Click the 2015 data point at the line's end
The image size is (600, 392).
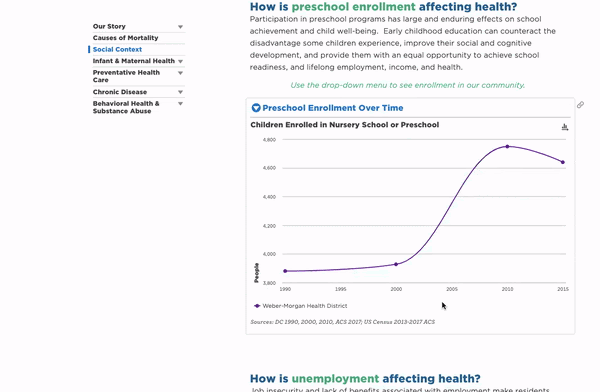click(563, 162)
